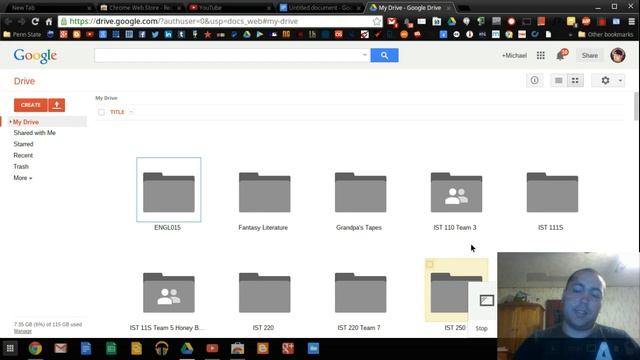This screenshot has width=640, height=360.
Task: Click the blue search magnifier button
Action: pyautogui.click(x=384, y=55)
